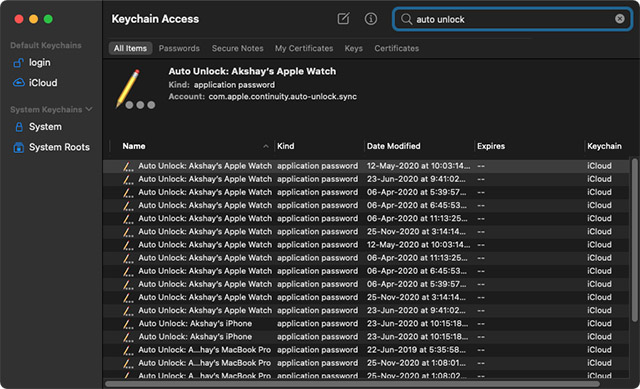Click the 'Keychain Access' window title

[155, 19]
